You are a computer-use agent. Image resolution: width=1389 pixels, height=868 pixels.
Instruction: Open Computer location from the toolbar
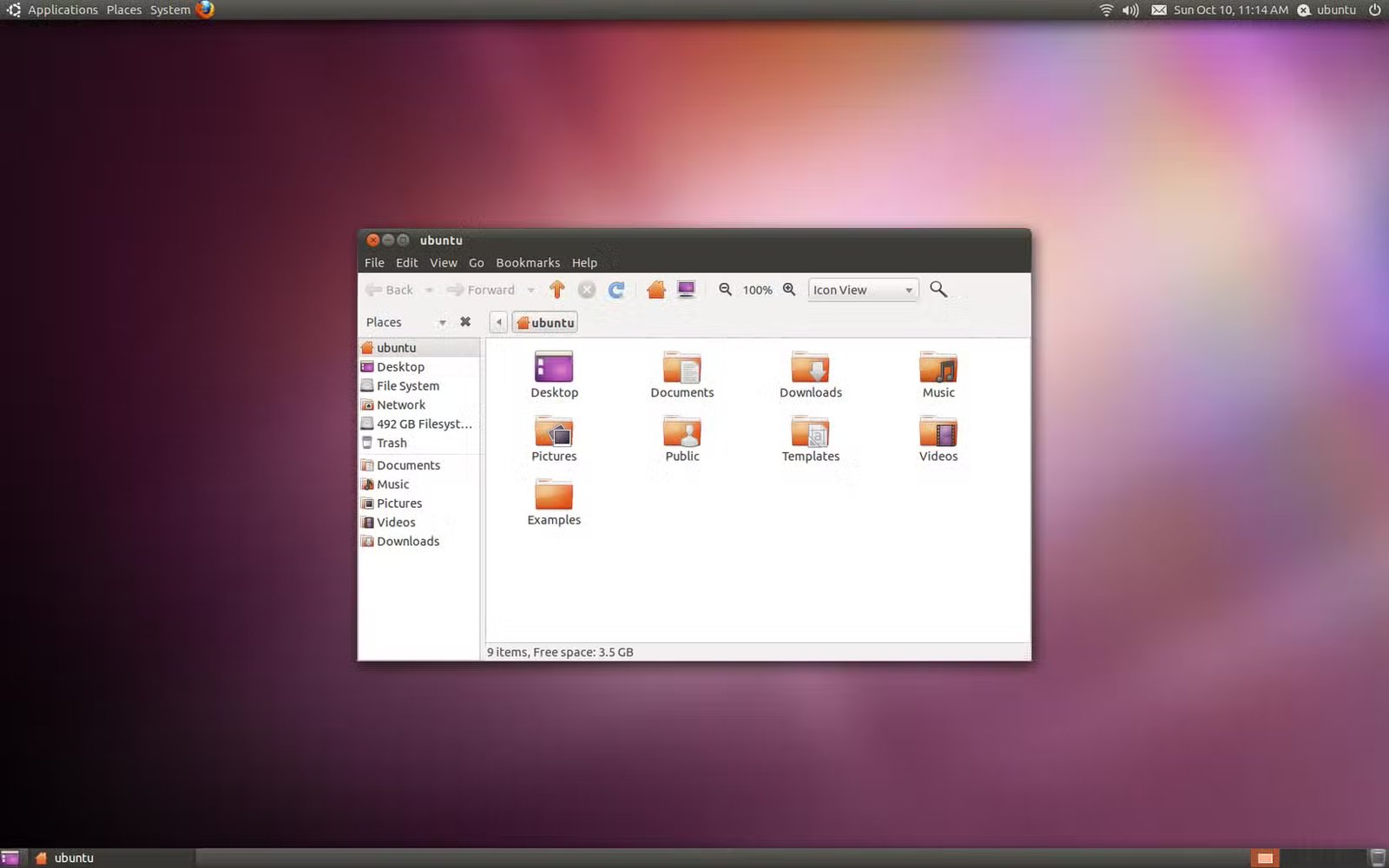tap(687, 289)
